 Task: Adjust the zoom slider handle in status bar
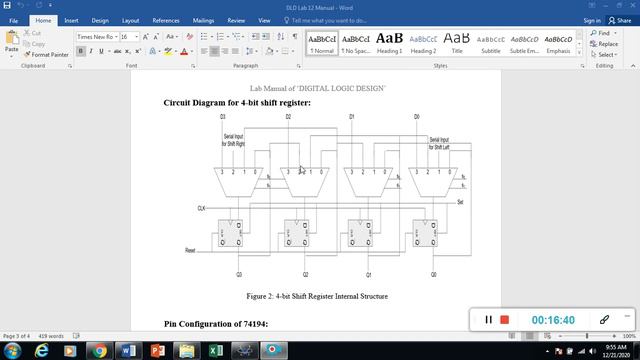click(587, 336)
